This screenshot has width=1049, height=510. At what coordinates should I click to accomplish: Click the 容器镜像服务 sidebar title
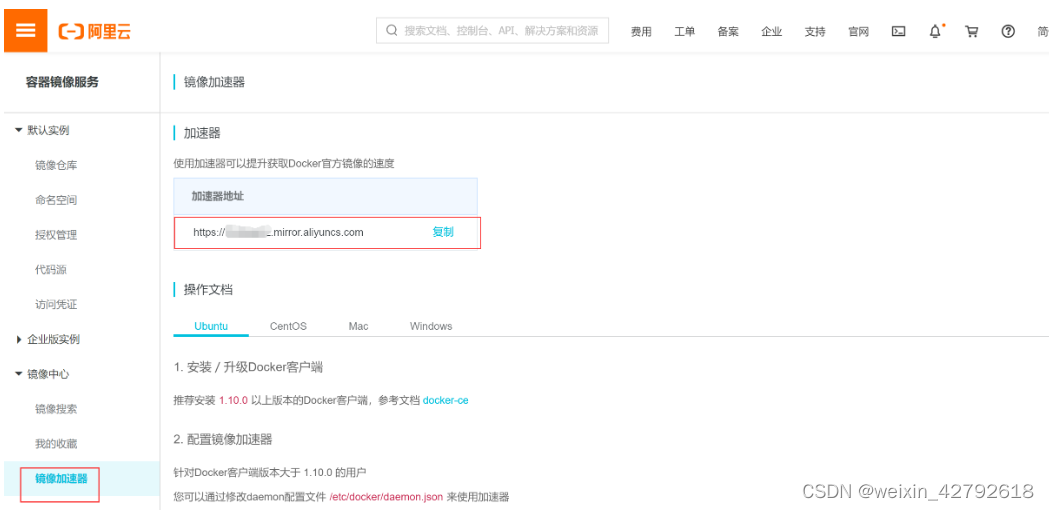click(62, 82)
